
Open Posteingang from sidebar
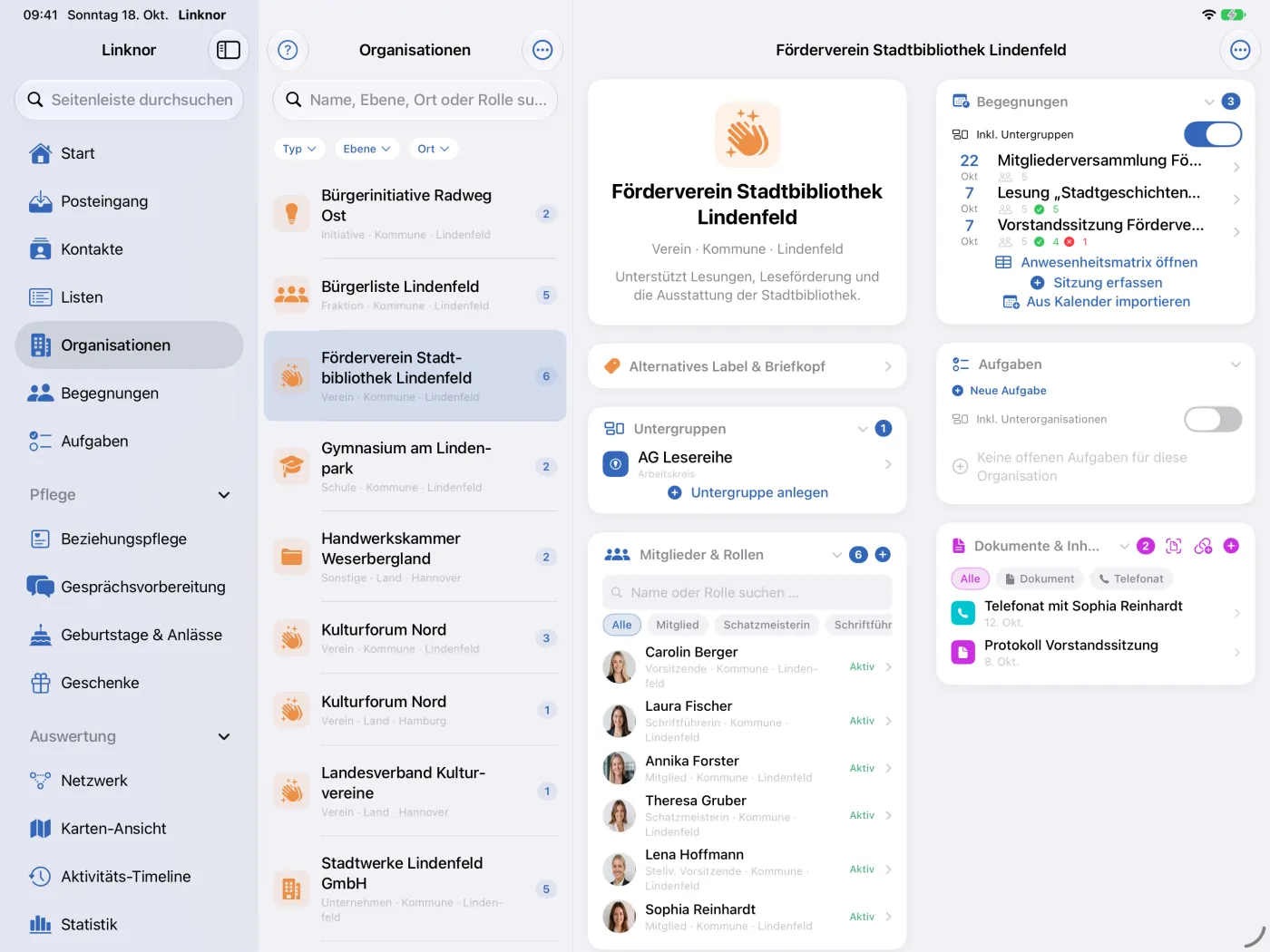click(x=129, y=201)
